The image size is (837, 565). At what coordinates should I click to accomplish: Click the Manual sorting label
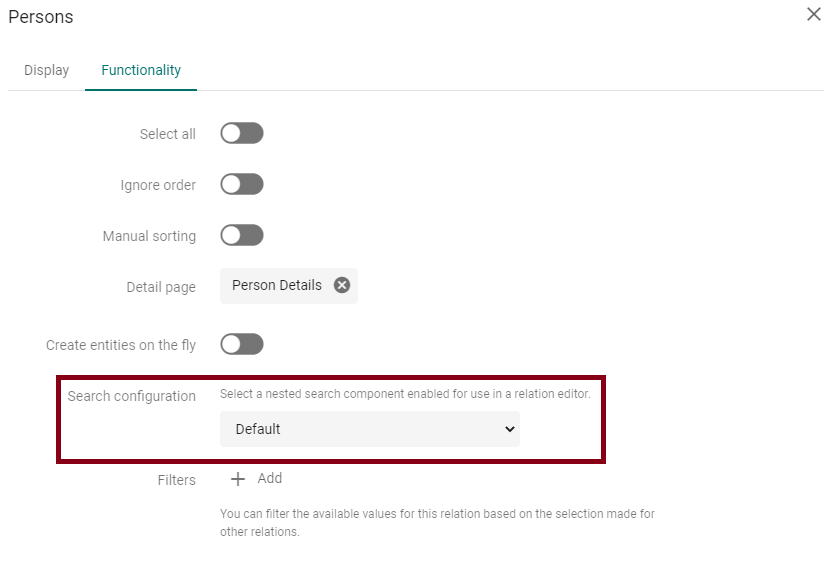click(149, 236)
